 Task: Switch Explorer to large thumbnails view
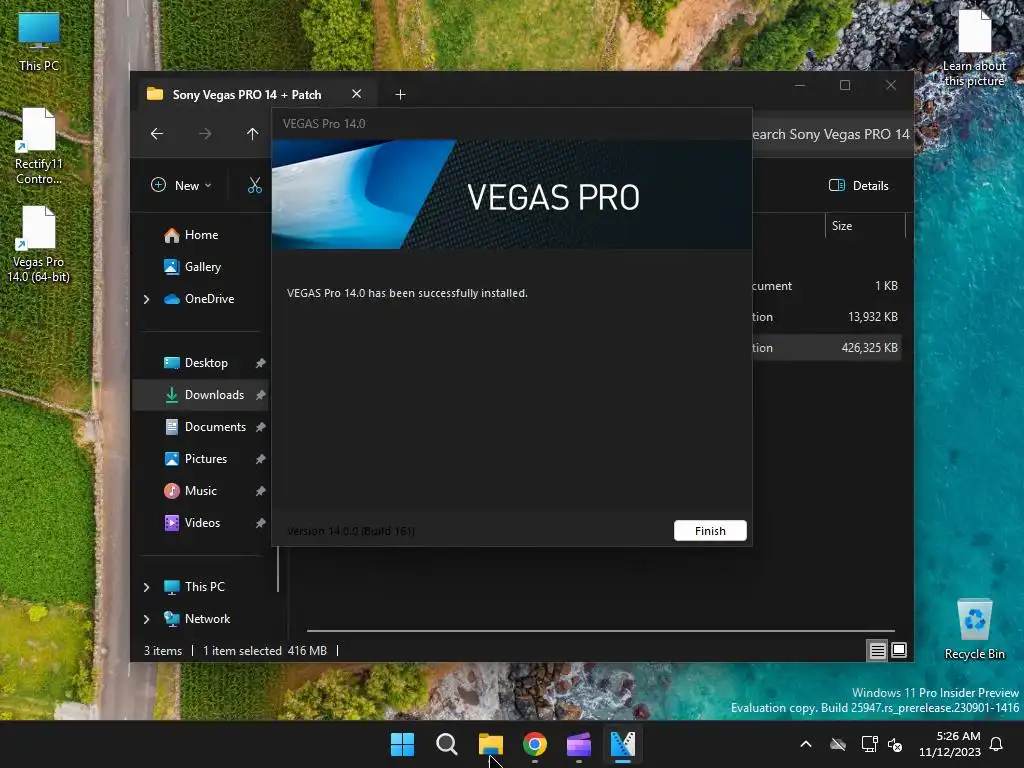pos(899,650)
